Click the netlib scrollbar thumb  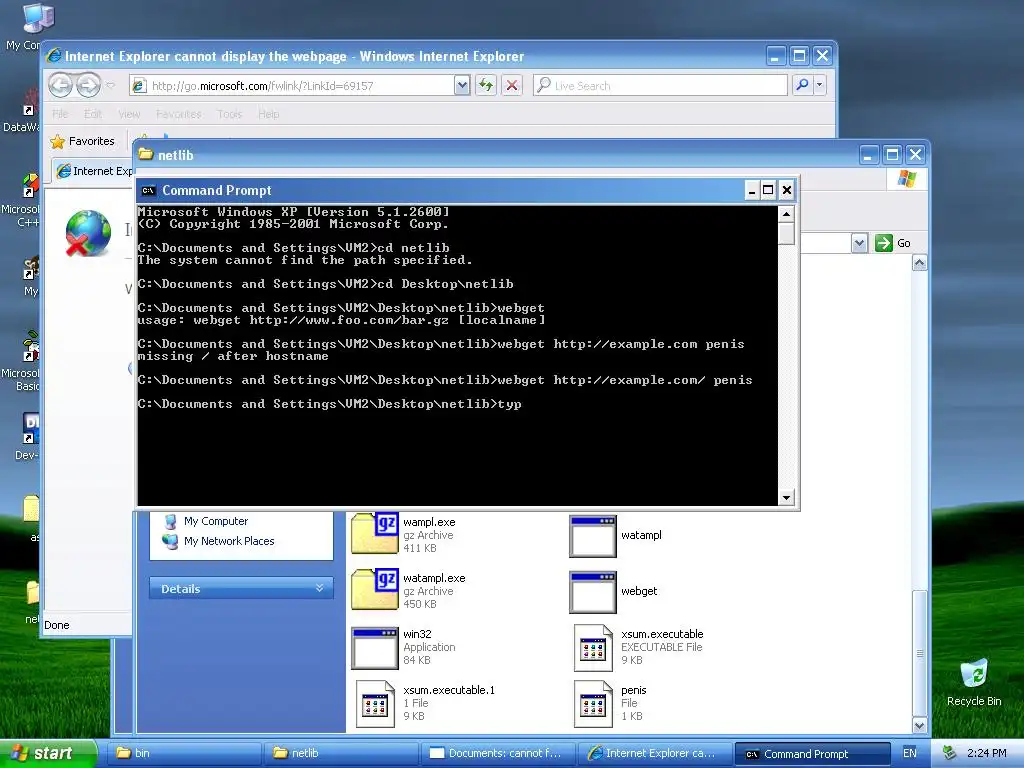pyautogui.click(x=920, y=653)
